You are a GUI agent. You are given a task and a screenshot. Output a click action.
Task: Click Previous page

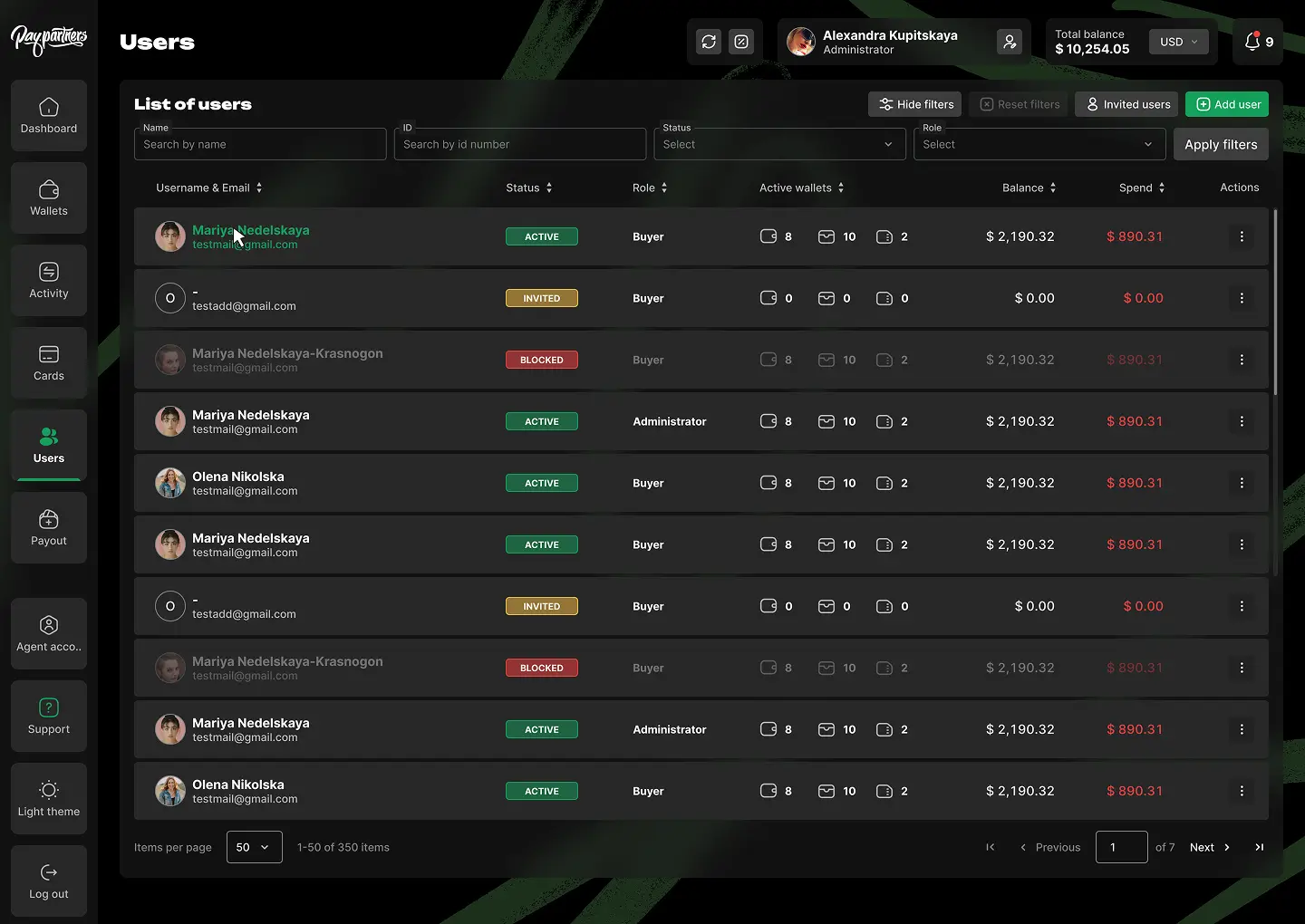pyautogui.click(x=1050, y=847)
